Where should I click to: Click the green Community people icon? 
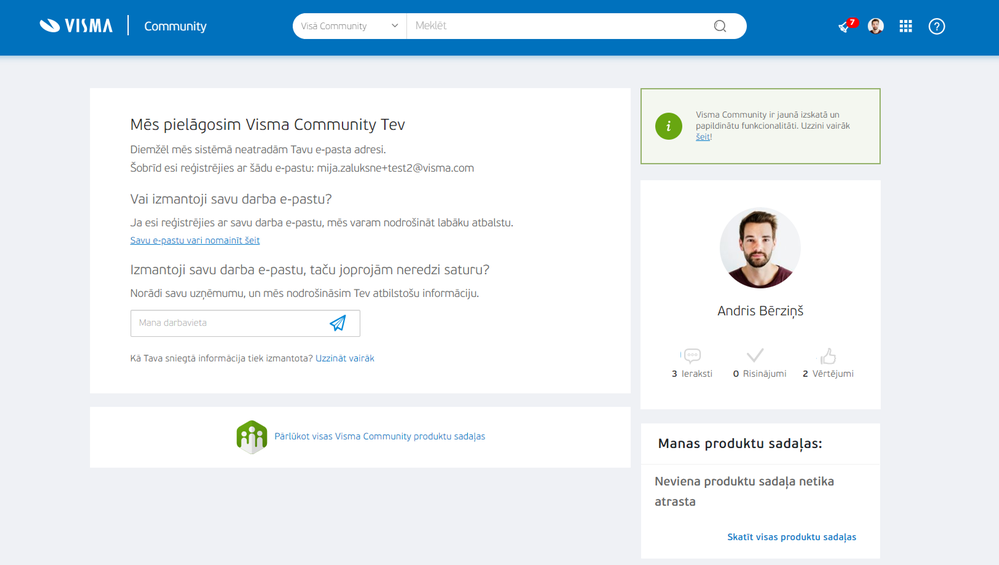pos(252,436)
